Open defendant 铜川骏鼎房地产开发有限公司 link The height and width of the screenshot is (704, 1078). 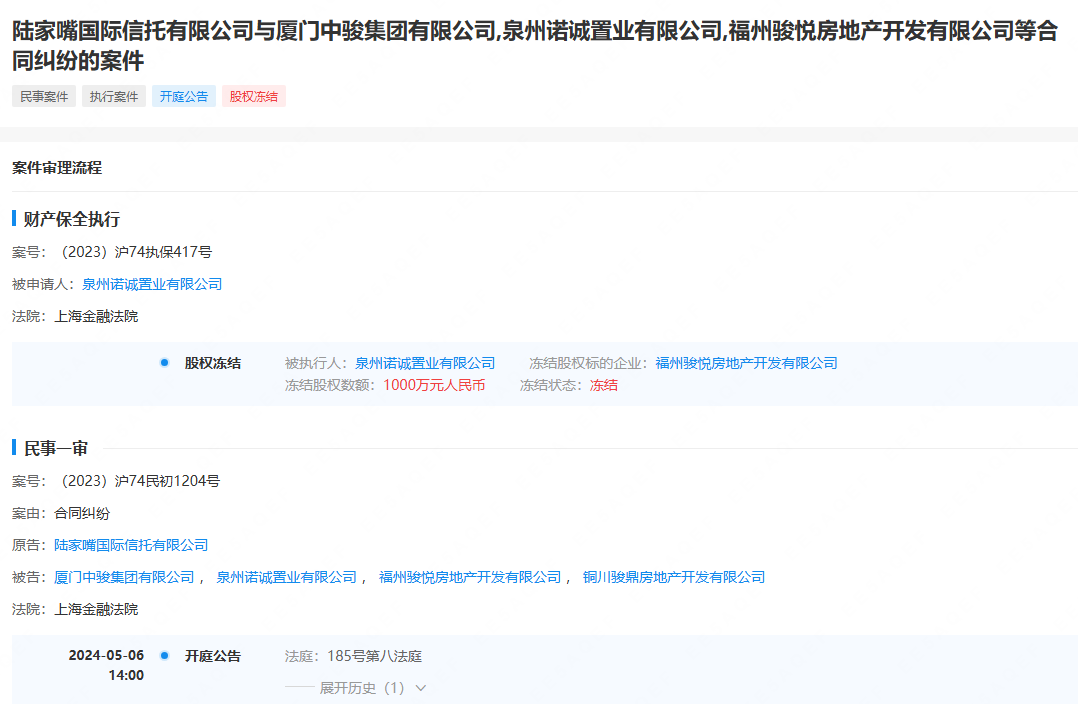(674, 578)
